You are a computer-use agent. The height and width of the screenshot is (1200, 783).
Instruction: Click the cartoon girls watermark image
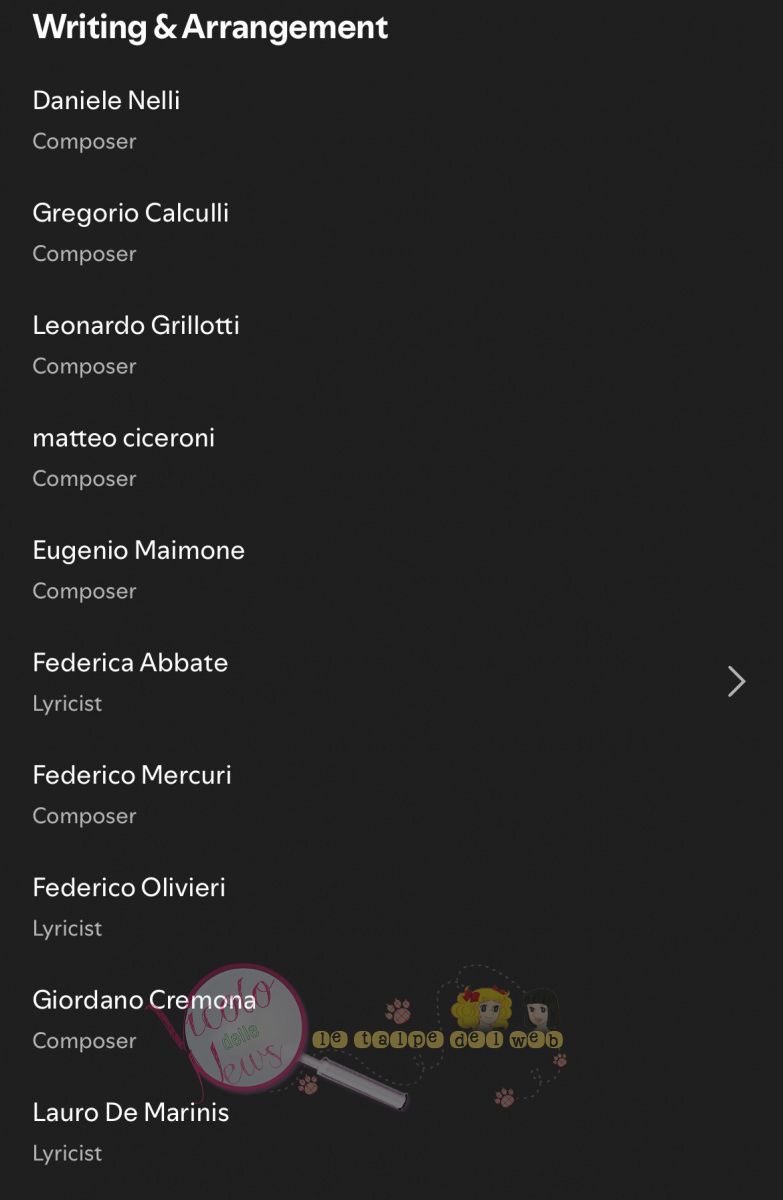[x=505, y=1007]
